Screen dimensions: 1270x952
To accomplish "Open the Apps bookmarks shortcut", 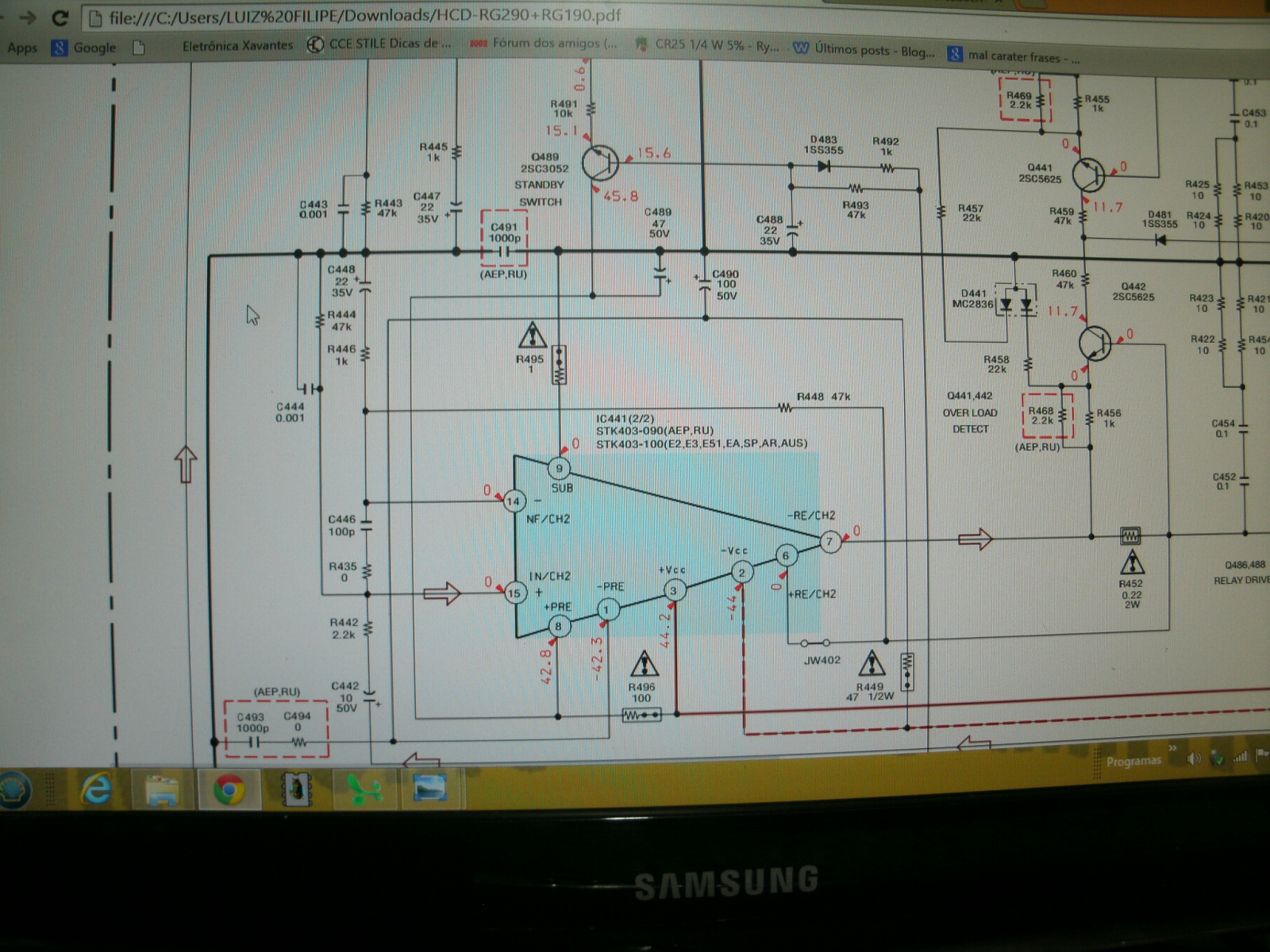I will tap(22, 48).
